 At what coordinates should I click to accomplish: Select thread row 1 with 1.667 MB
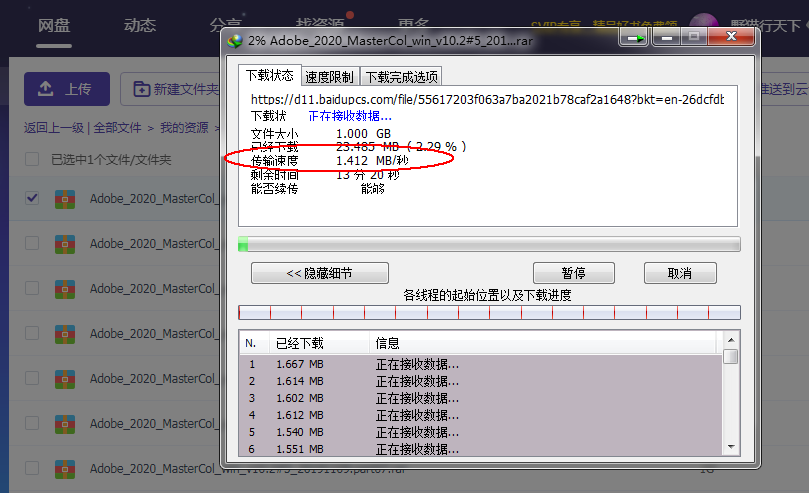(480, 364)
